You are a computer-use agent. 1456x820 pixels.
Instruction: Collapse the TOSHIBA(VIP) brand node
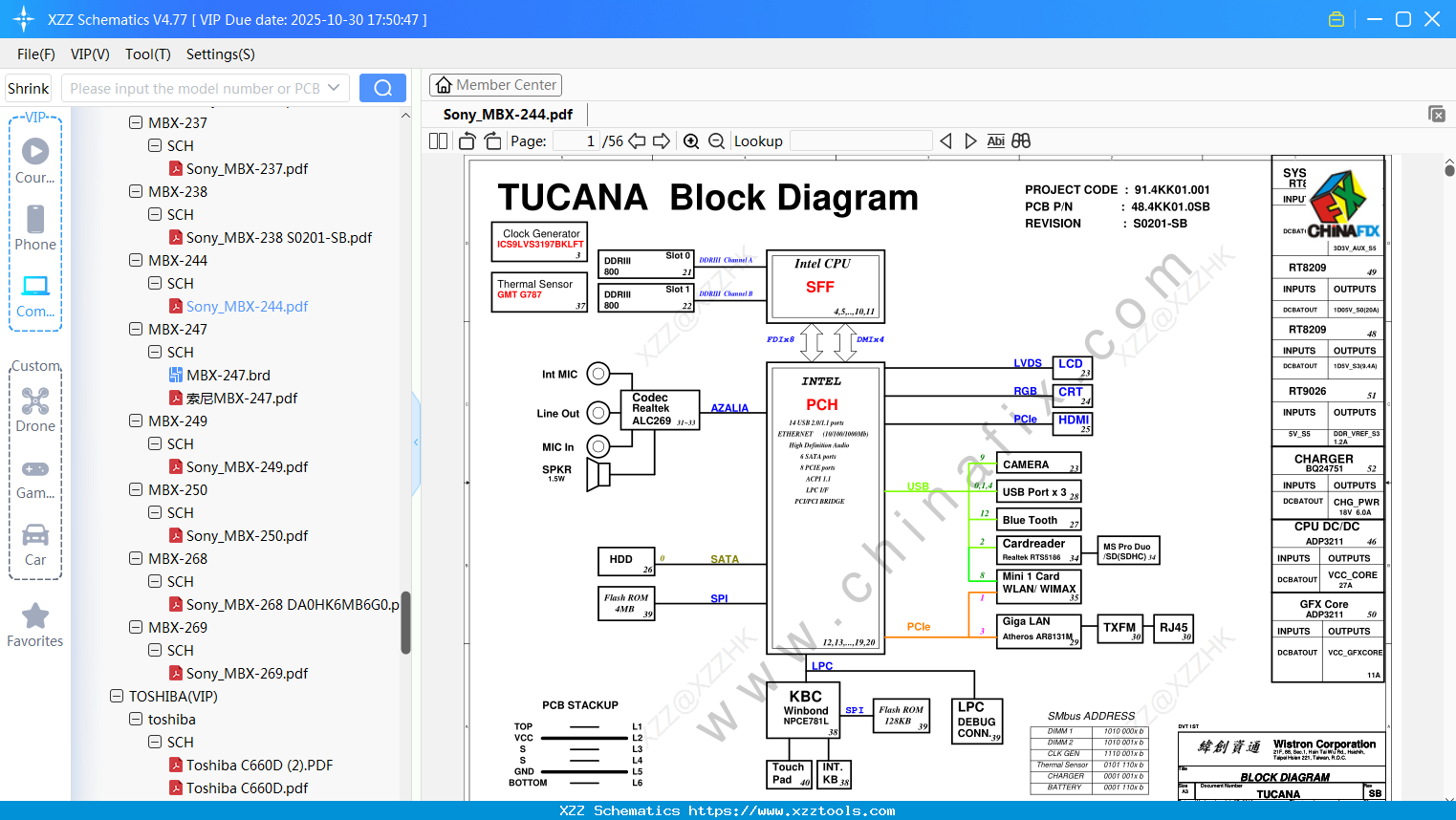(117, 697)
